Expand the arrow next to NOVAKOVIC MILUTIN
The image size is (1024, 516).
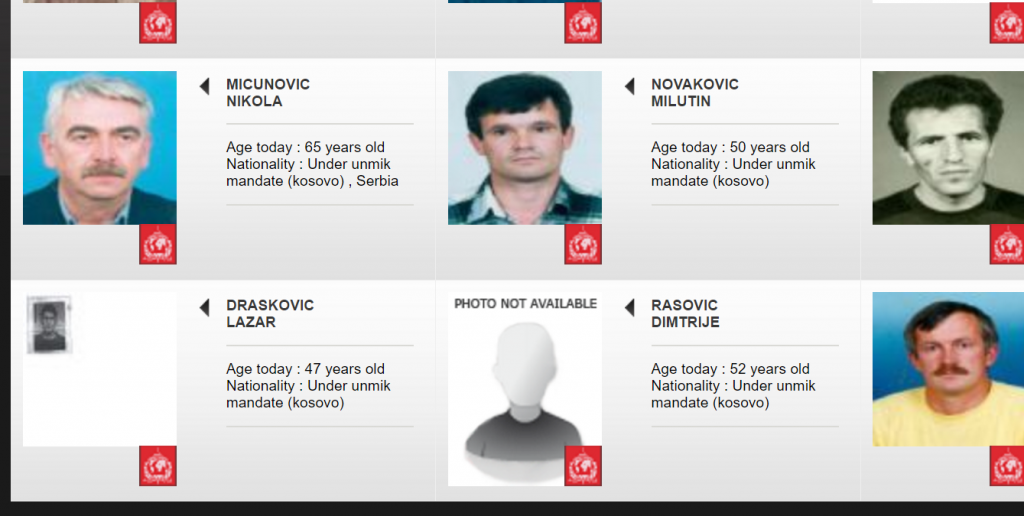pos(630,86)
